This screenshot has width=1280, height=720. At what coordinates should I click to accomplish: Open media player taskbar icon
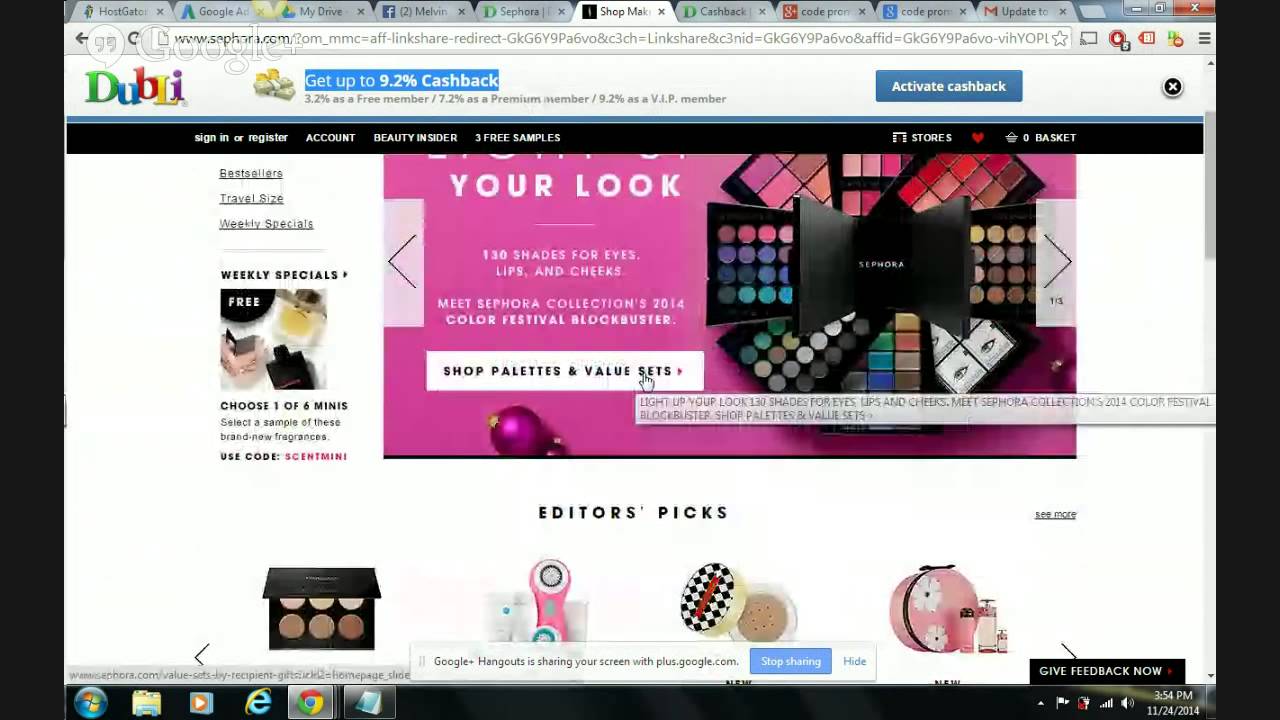(x=201, y=703)
